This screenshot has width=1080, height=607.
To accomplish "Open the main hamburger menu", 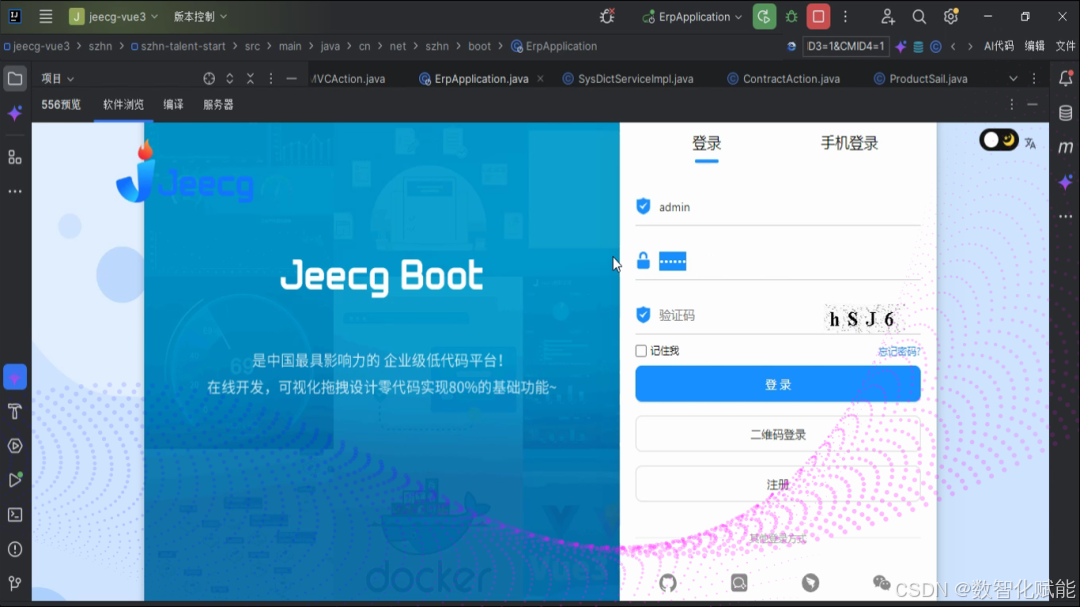I will [45, 17].
